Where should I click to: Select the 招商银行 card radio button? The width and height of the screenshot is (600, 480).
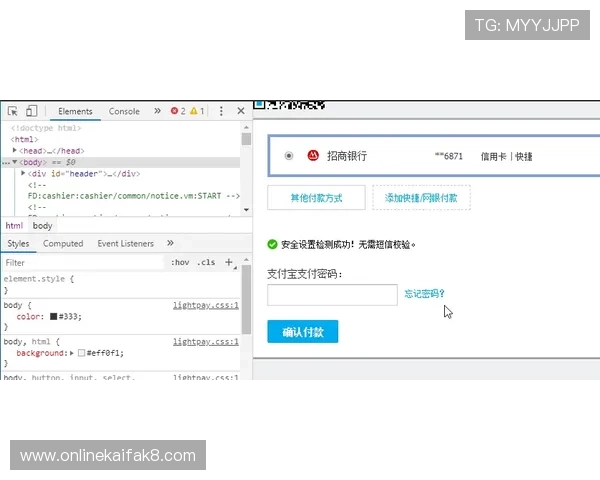289,156
